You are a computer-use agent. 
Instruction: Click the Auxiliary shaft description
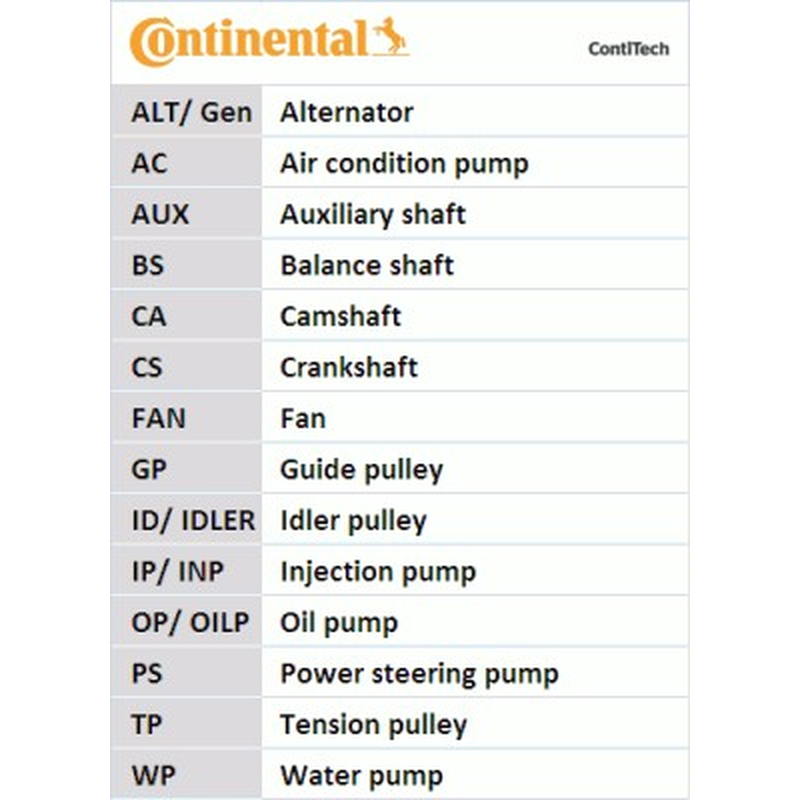372,214
